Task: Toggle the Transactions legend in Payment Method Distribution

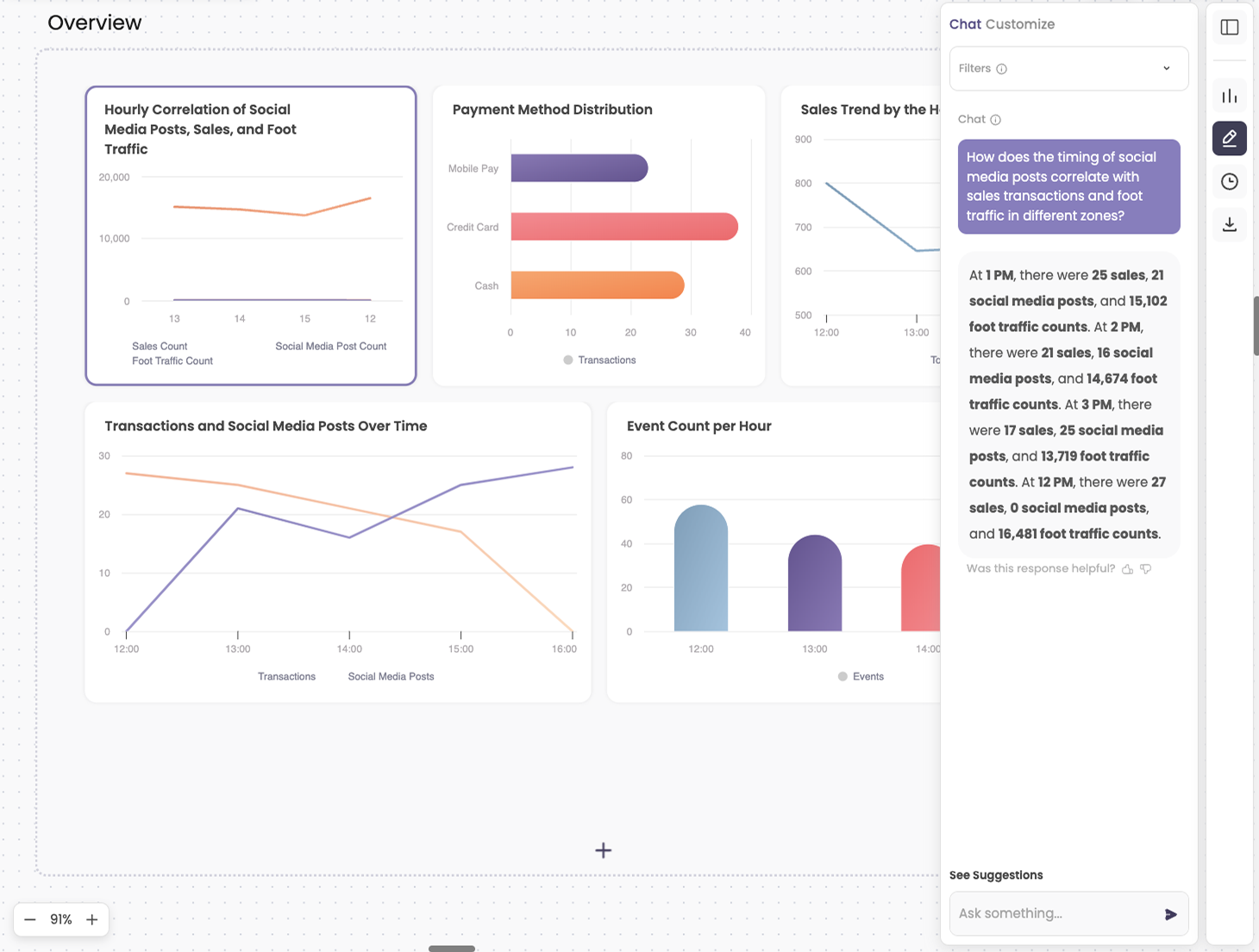Action: pyautogui.click(x=599, y=360)
